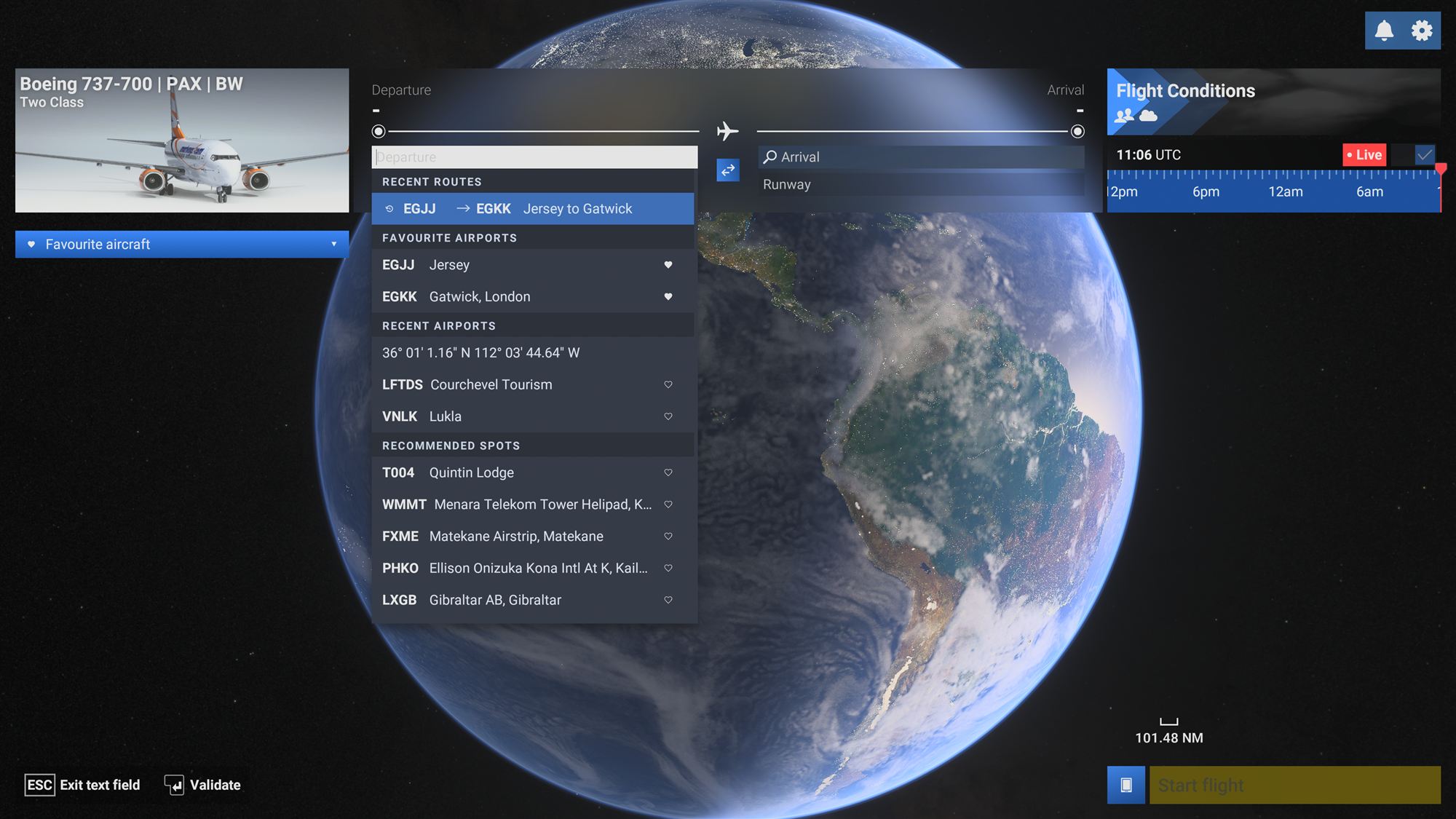This screenshot has height=819, width=1456.
Task: Favourite Matekane Airstrip with heart
Action: pos(668,537)
